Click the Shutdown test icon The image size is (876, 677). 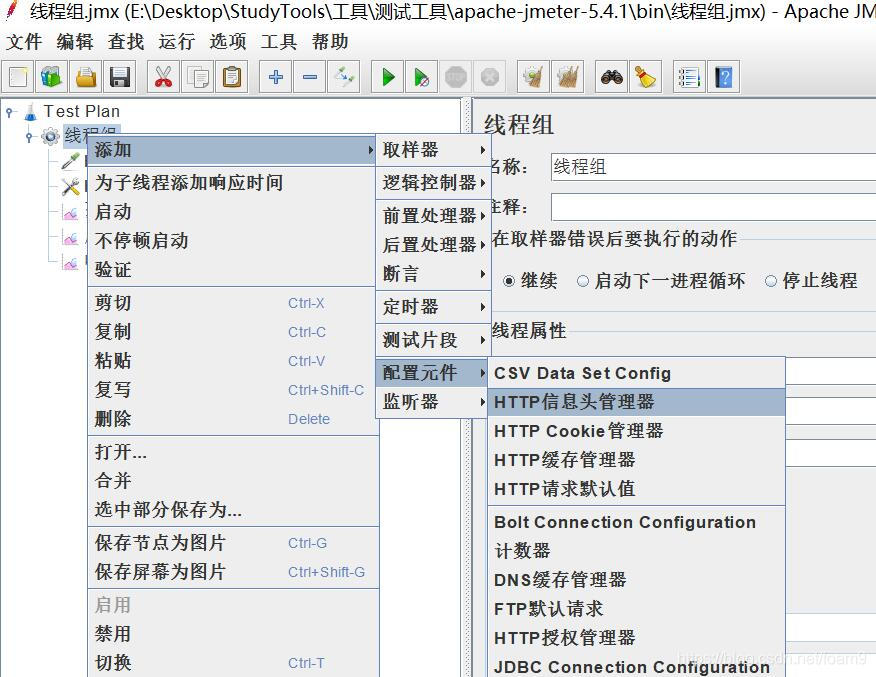tap(490, 77)
